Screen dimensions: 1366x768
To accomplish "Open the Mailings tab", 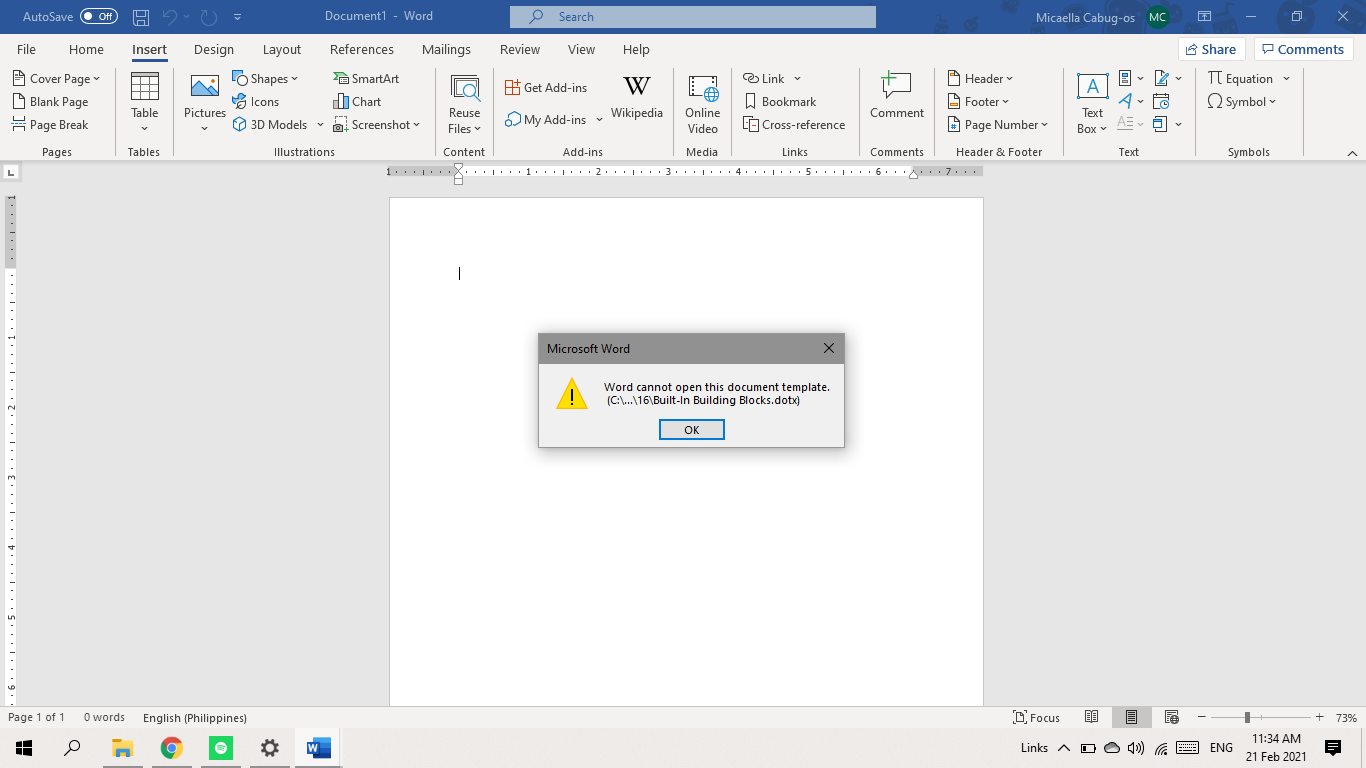I will pyautogui.click(x=446, y=49).
